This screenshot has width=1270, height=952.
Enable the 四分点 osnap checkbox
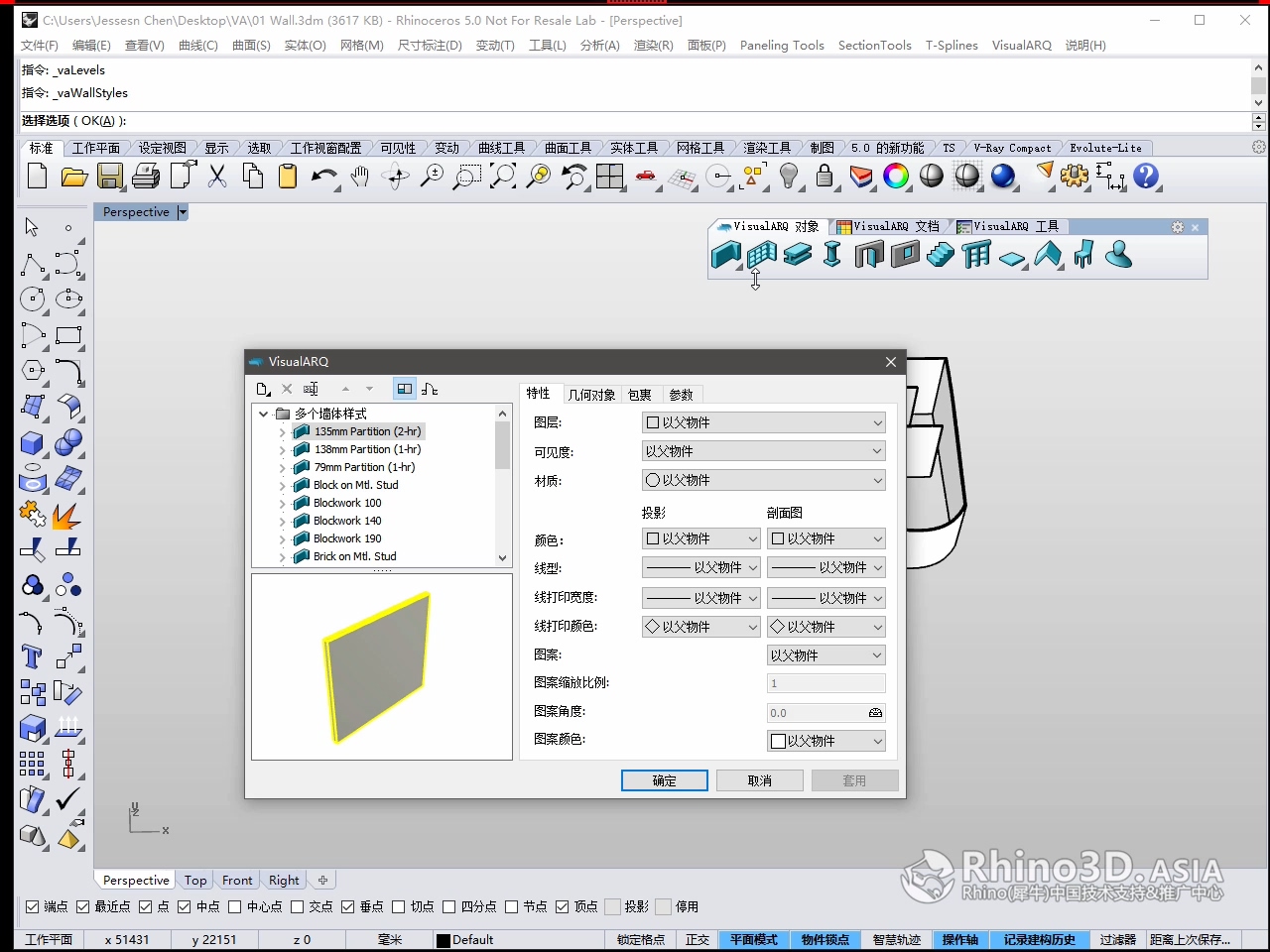click(449, 906)
